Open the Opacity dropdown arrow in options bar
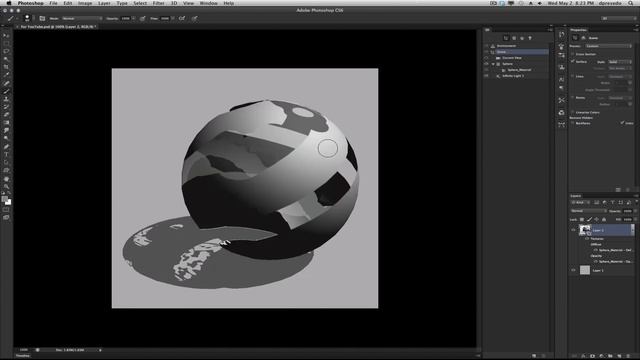The width and height of the screenshot is (640, 360). (x=133, y=18)
